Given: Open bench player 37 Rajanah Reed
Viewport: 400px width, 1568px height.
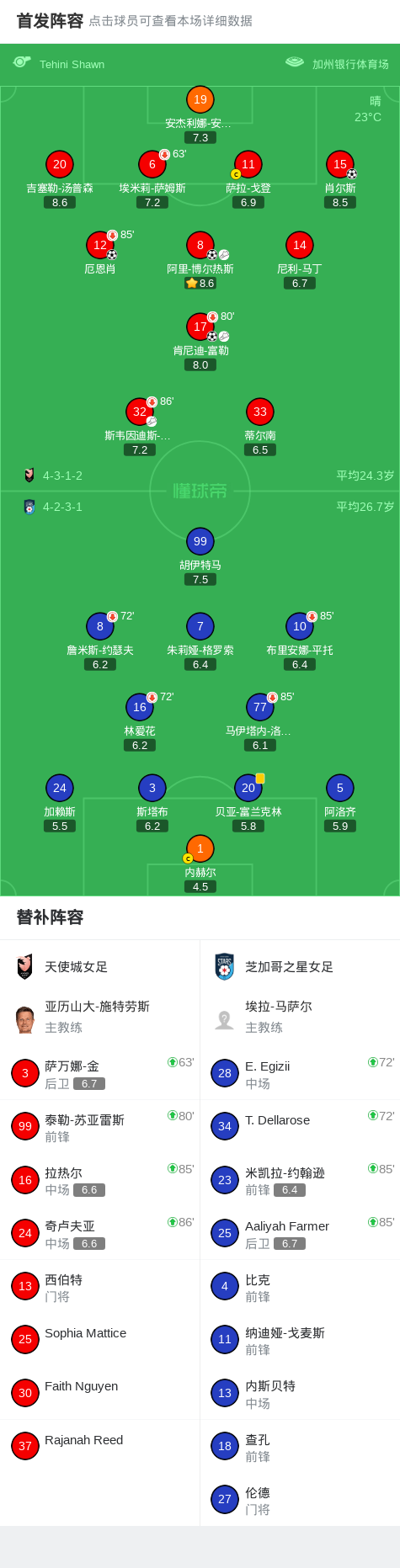Looking at the screenshot, I should tap(25, 1446).
